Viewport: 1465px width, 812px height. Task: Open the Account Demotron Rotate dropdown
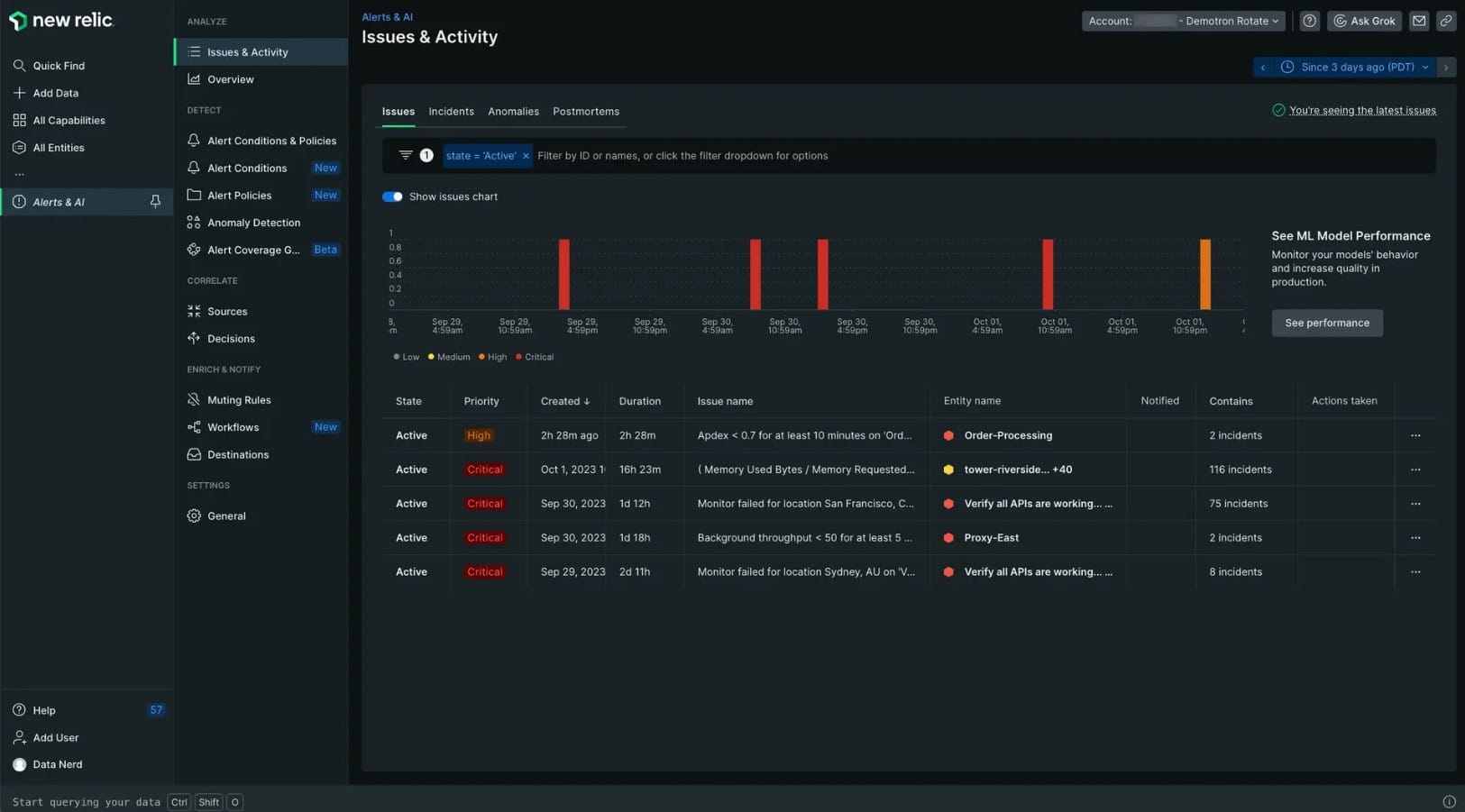click(x=1183, y=20)
